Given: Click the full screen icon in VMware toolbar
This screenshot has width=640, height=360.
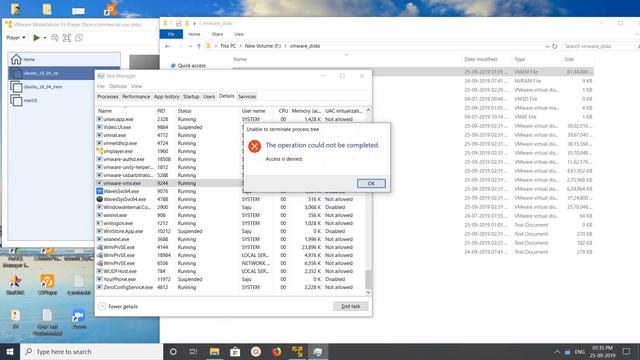Looking at the screenshot, I should click(x=67, y=38).
